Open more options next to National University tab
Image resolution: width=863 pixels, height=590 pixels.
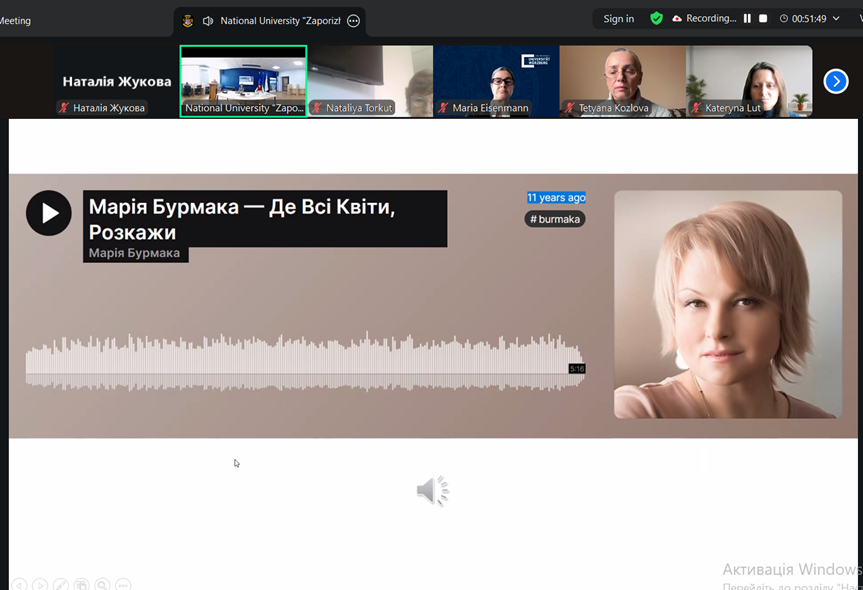353,21
